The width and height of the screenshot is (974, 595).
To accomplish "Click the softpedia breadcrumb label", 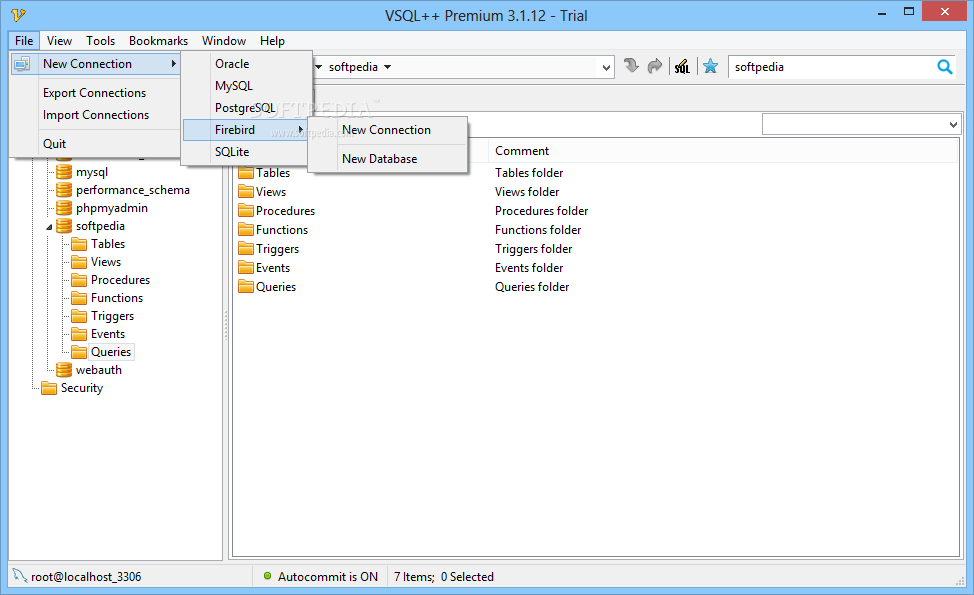I will pos(353,67).
